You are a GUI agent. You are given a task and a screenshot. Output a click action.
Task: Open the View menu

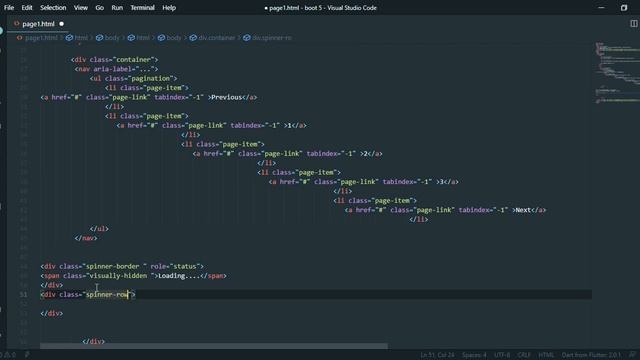[x=81, y=8]
